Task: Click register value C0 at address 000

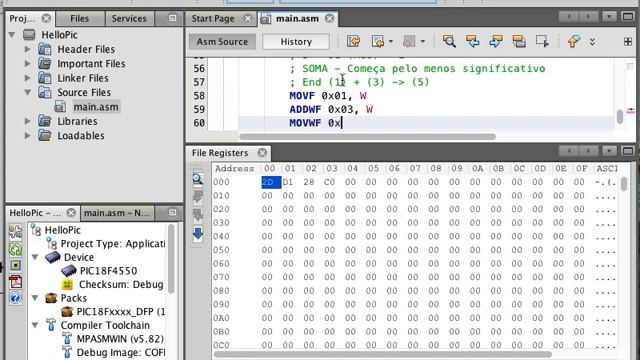Action: click(x=329, y=182)
